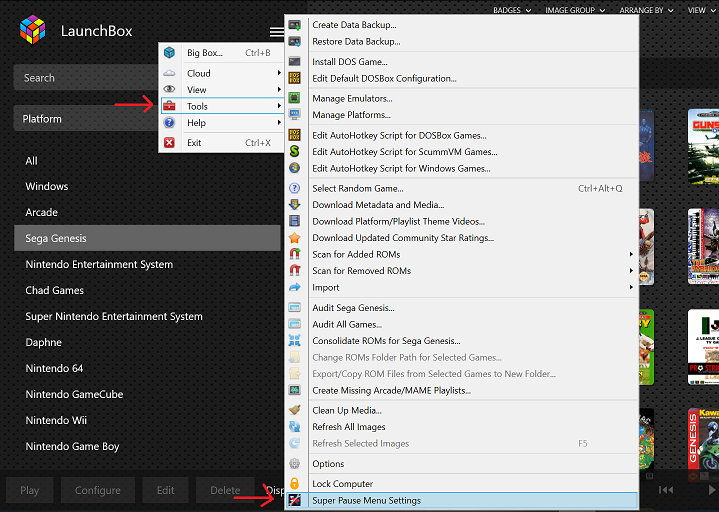Select Big Box menu entry
Image resolution: width=719 pixels, height=512 pixels.
[x=222, y=53]
